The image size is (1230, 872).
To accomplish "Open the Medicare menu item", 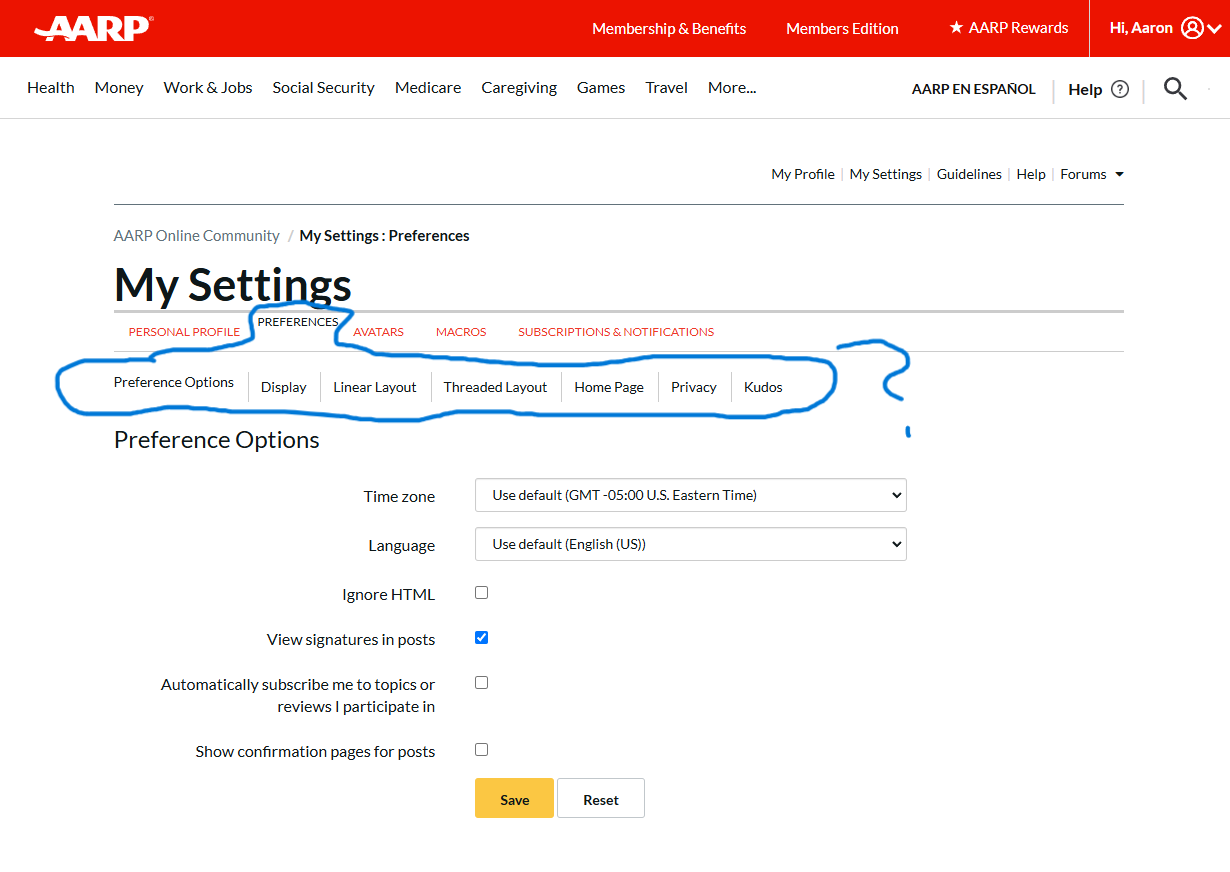I will [427, 87].
